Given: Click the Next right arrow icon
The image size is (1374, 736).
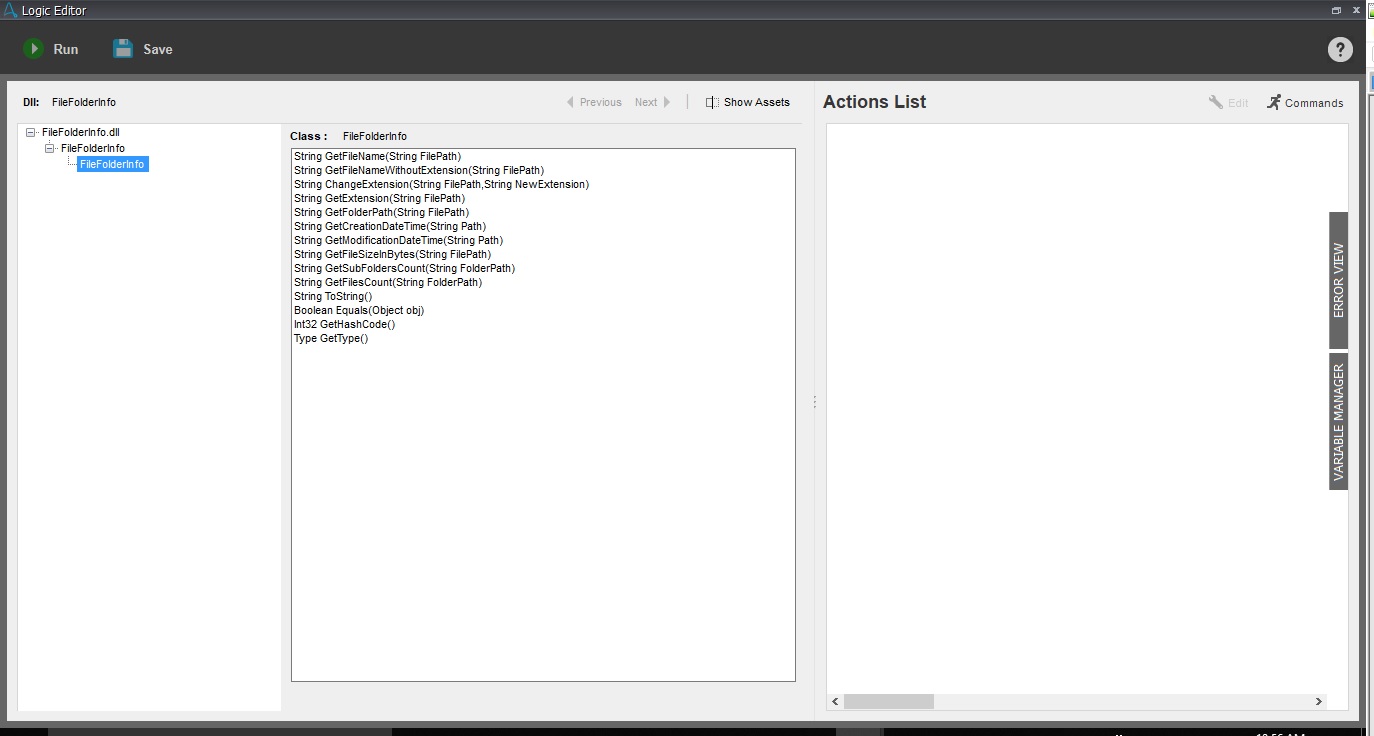Looking at the screenshot, I should coord(667,102).
